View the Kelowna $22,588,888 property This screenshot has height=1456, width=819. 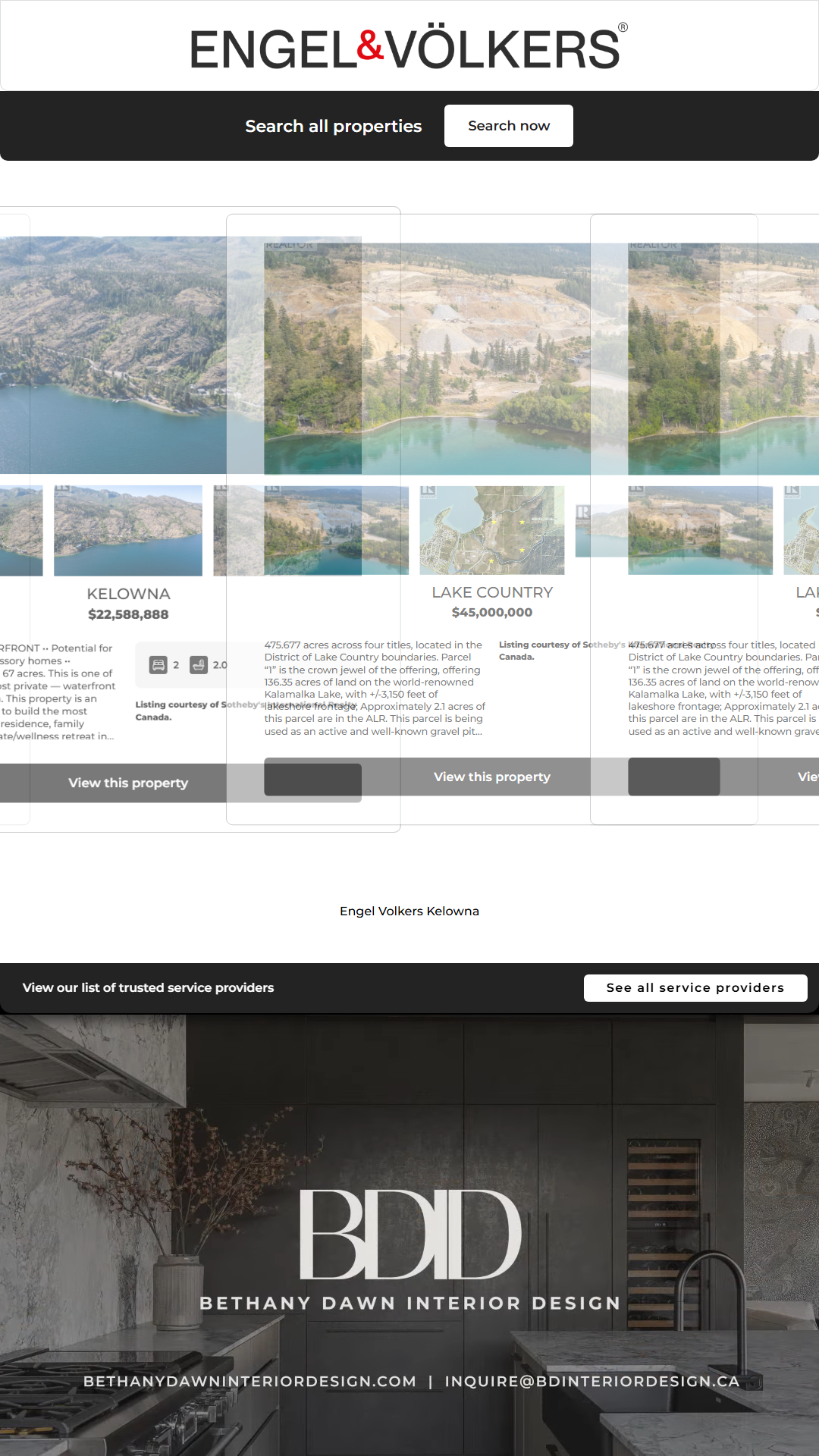[128, 783]
